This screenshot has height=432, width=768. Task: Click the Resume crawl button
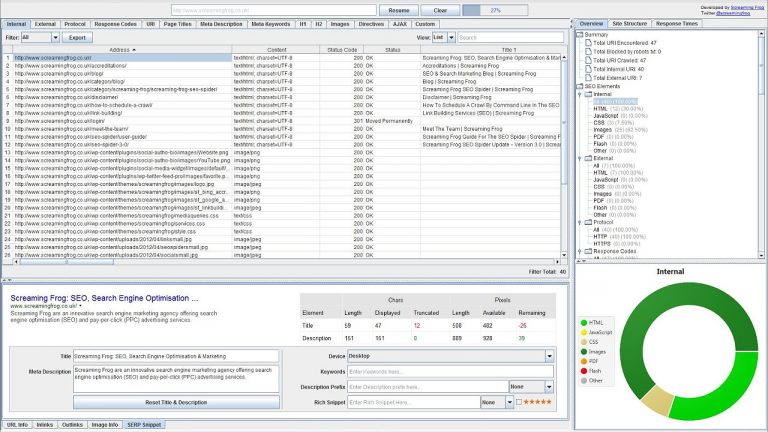pyautogui.click(x=399, y=10)
